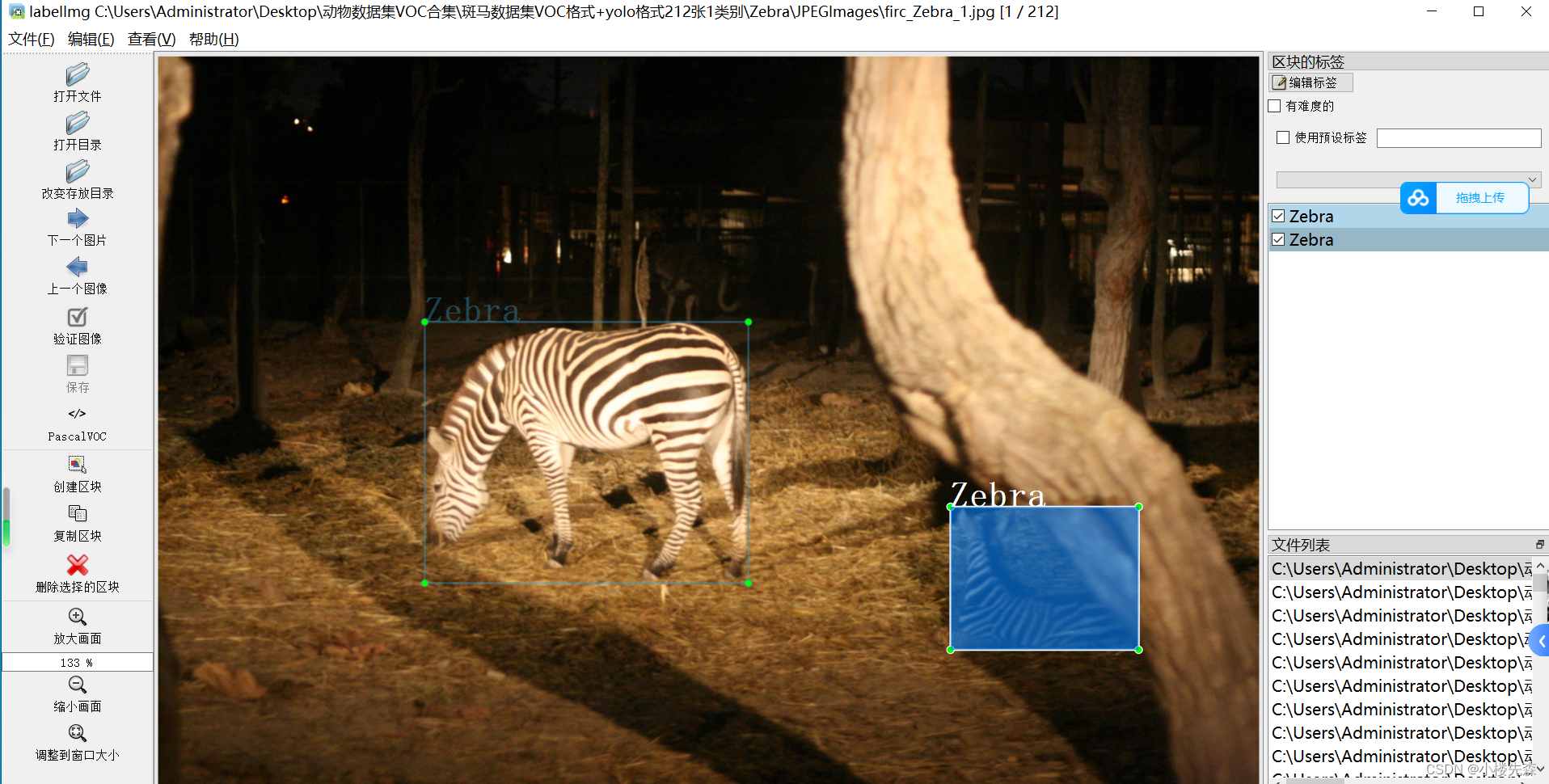This screenshot has height=784, width=1549.
Task: Float the 文件列表 panel via its dock icon
Action: 1539,545
